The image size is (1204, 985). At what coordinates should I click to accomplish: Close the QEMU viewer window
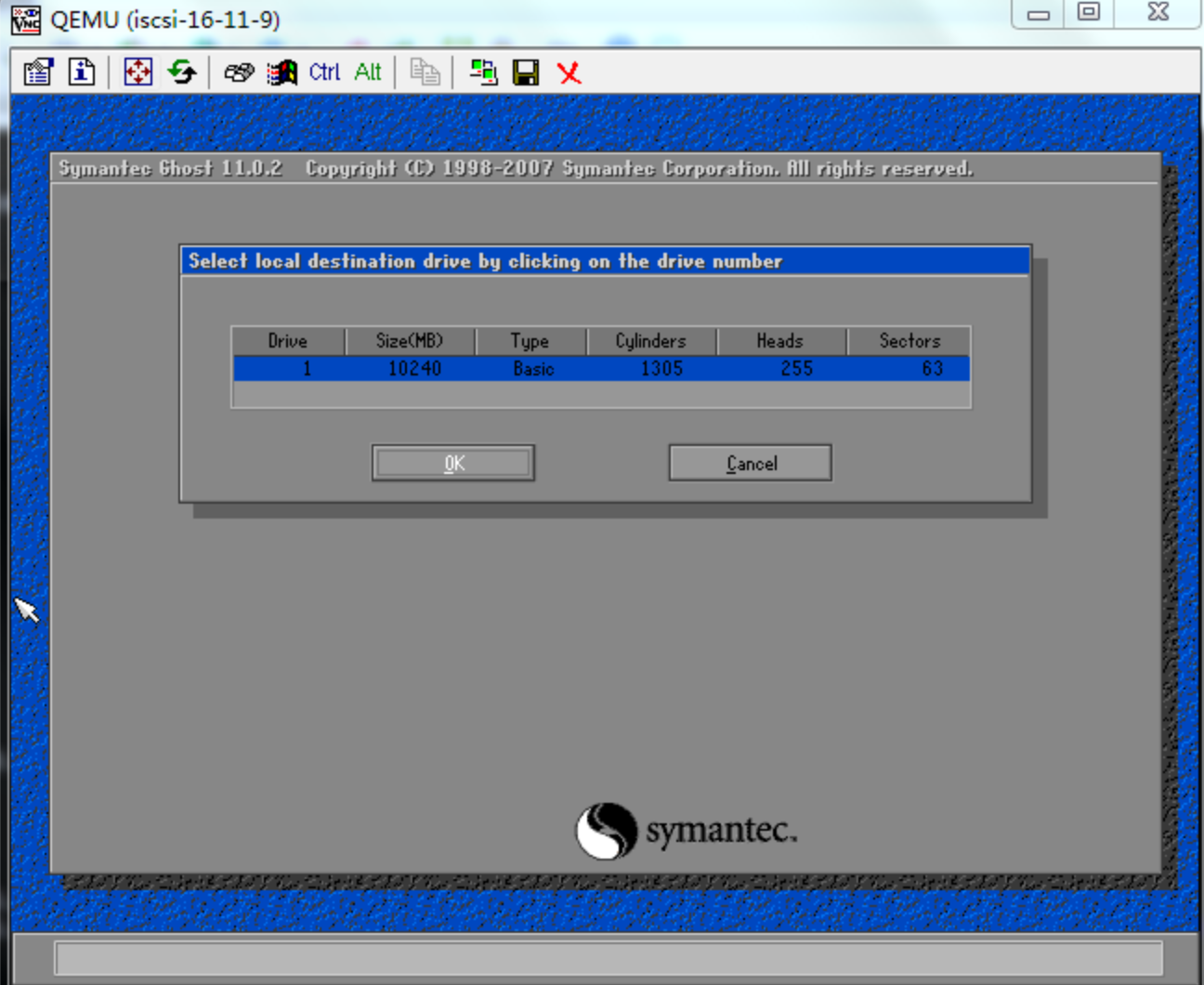tap(1158, 12)
